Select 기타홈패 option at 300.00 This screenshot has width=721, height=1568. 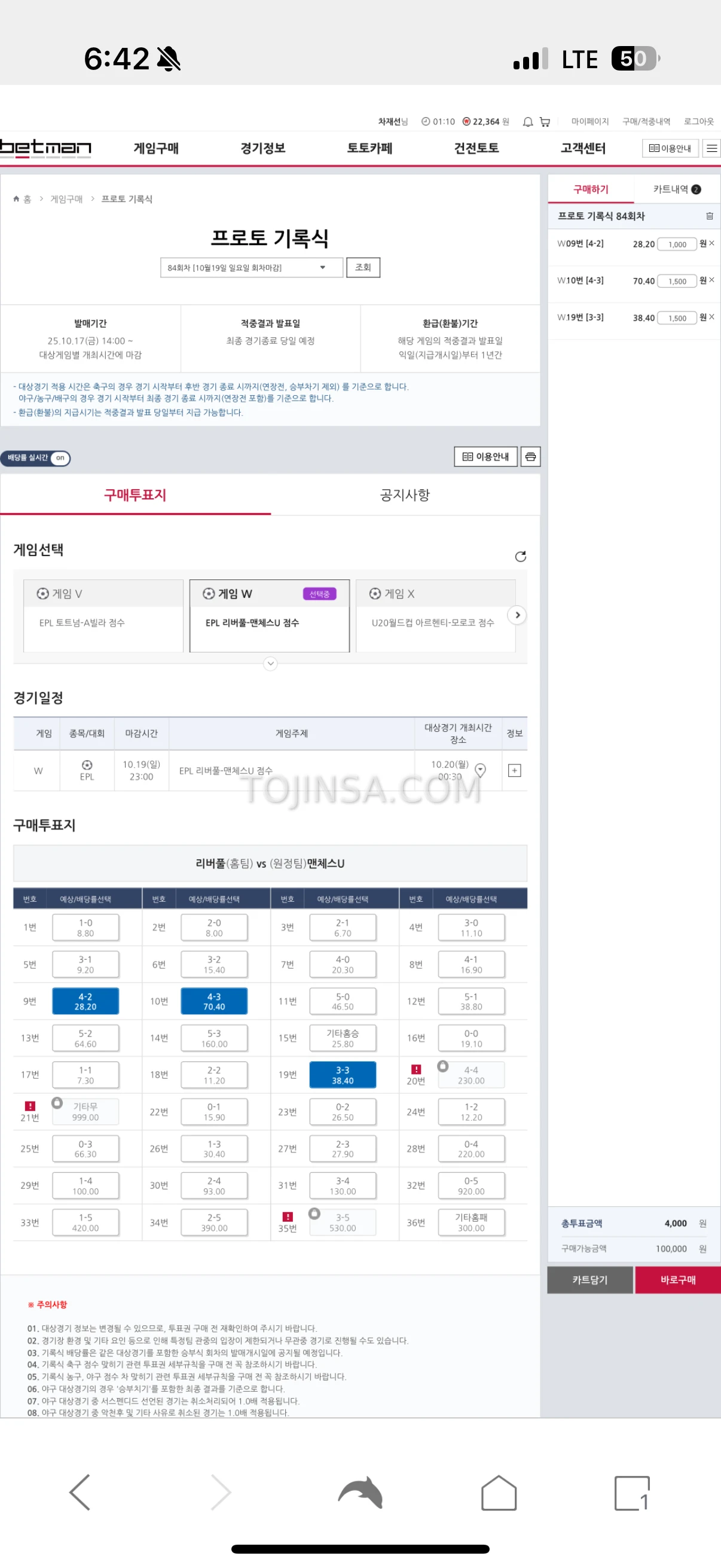[471, 1222]
